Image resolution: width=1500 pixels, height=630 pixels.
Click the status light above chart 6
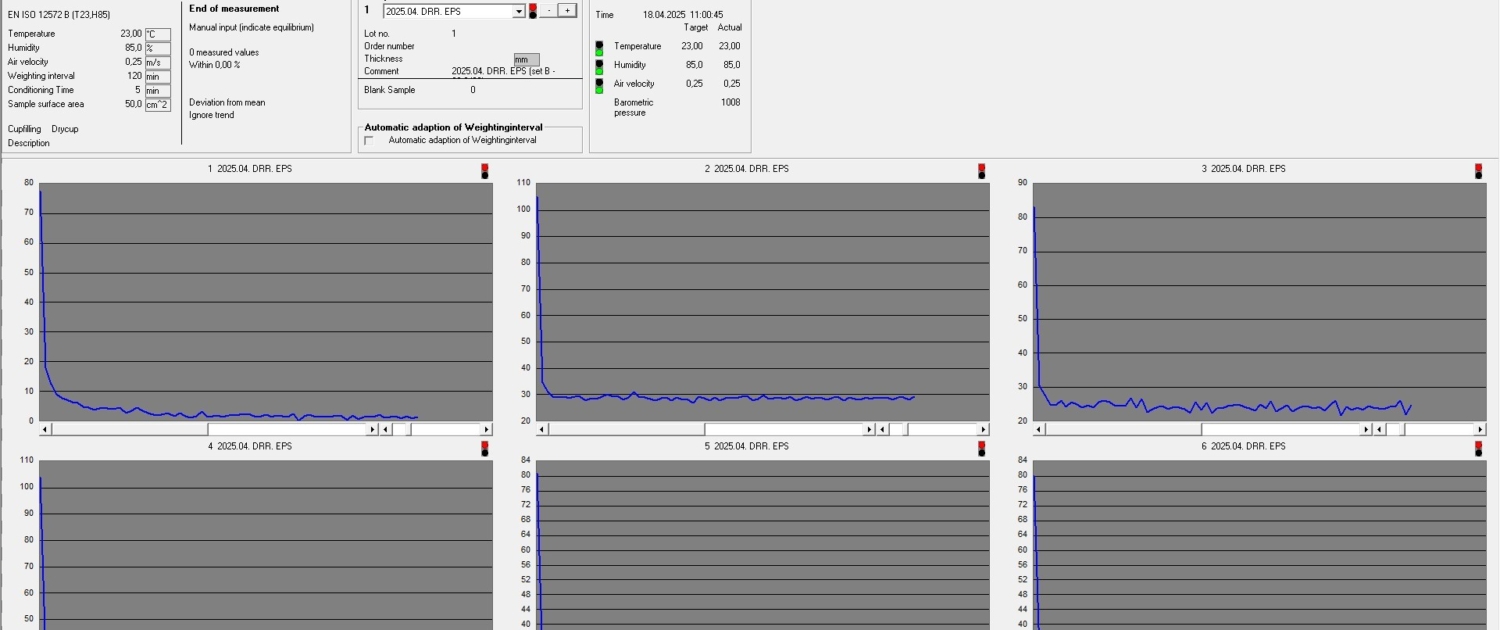pos(1478,448)
